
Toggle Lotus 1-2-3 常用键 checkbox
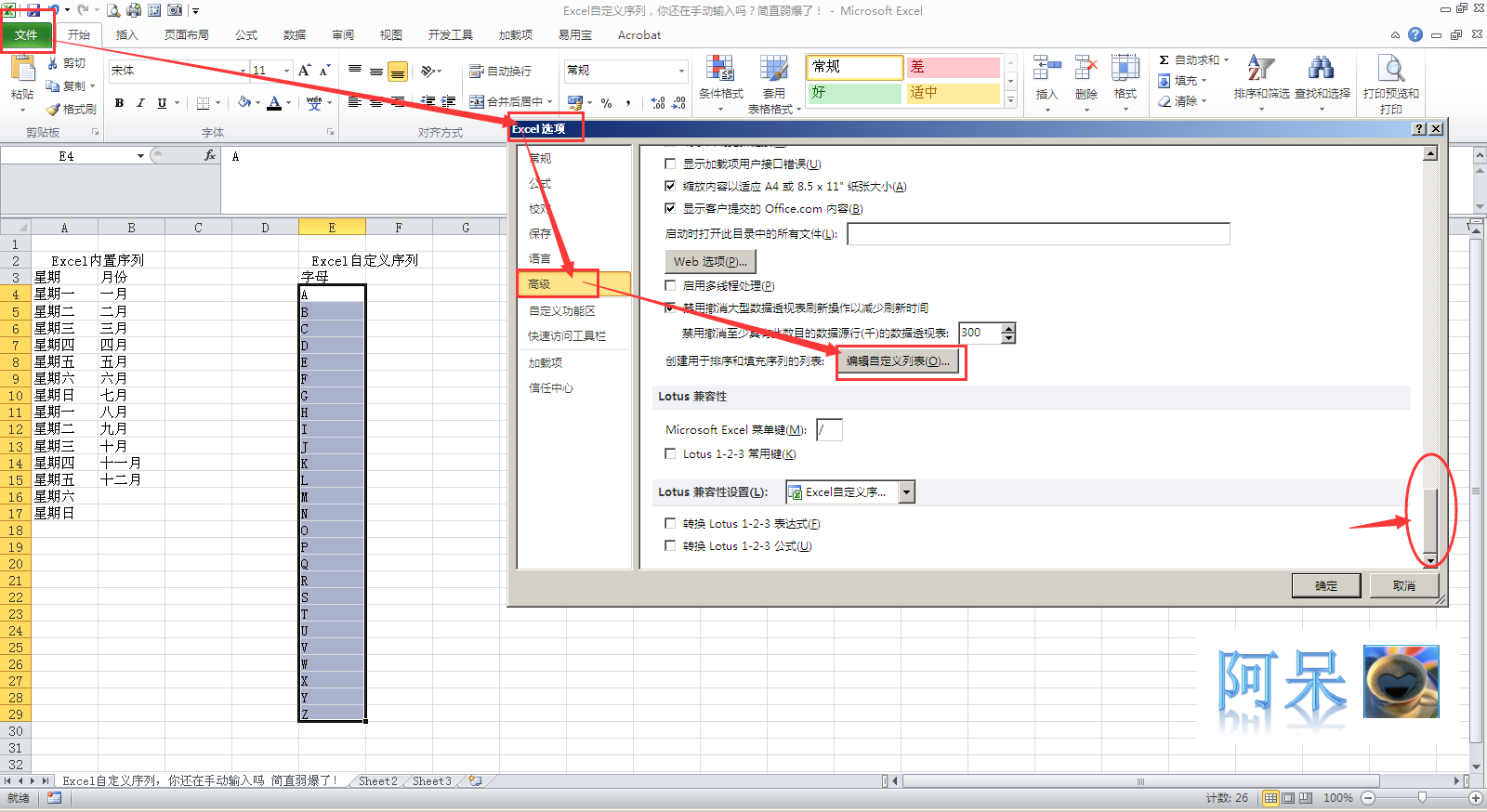pyautogui.click(x=670, y=453)
